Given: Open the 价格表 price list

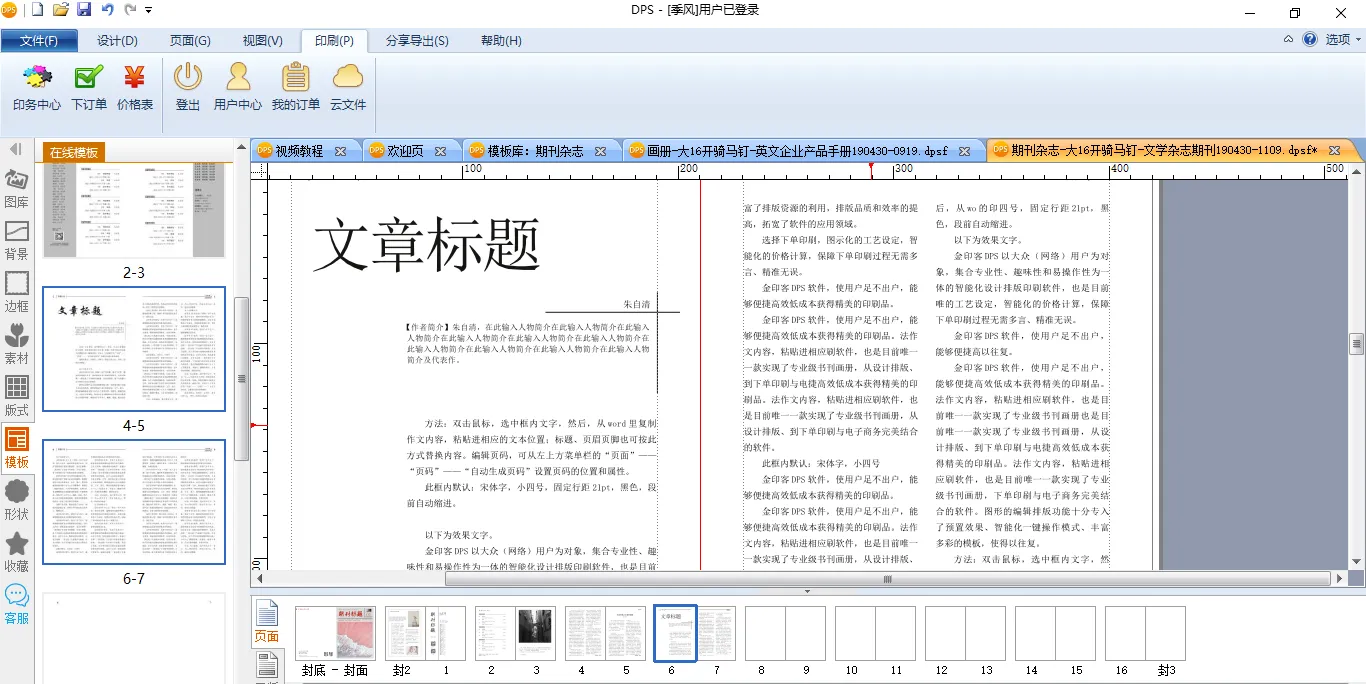Looking at the screenshot, I should 135,86.
